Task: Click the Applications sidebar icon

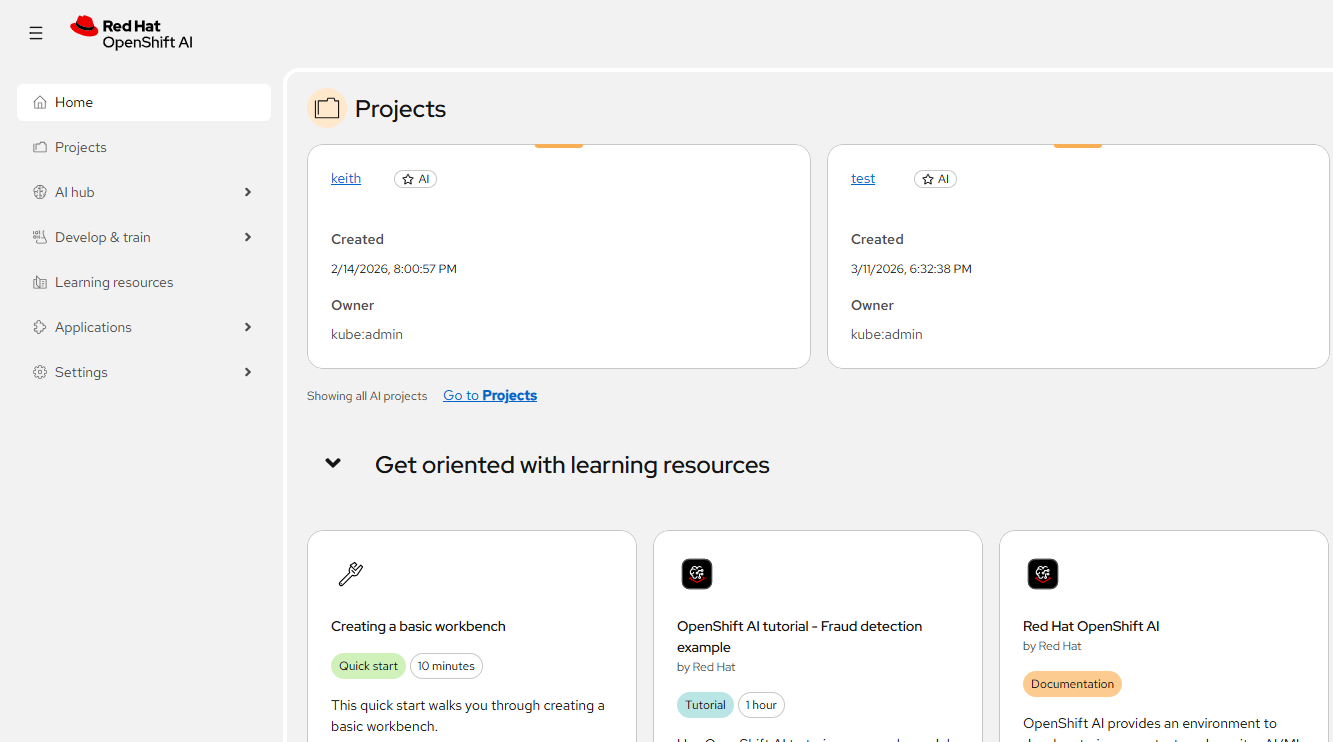Action: [40, 327]
